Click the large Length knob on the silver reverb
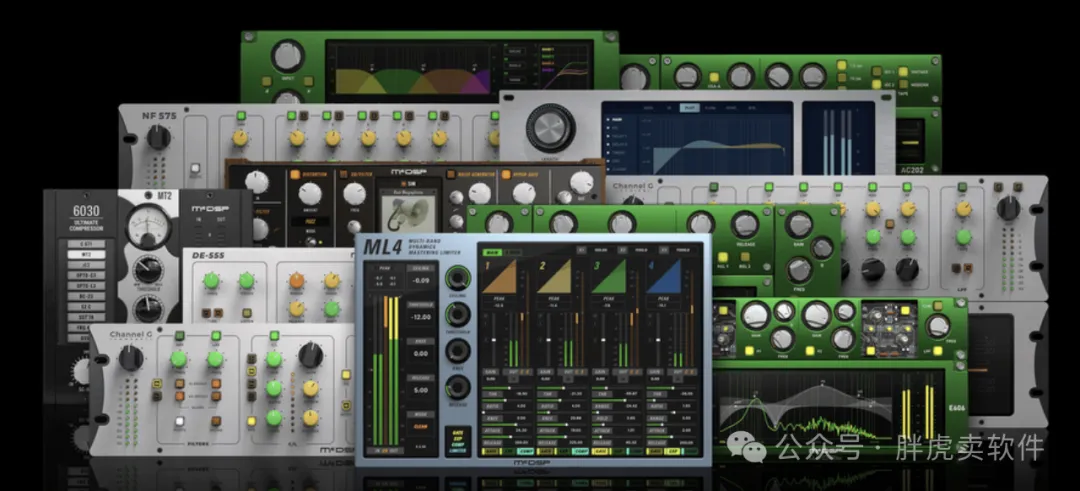The image size is (1080, 491). (550, 127)
